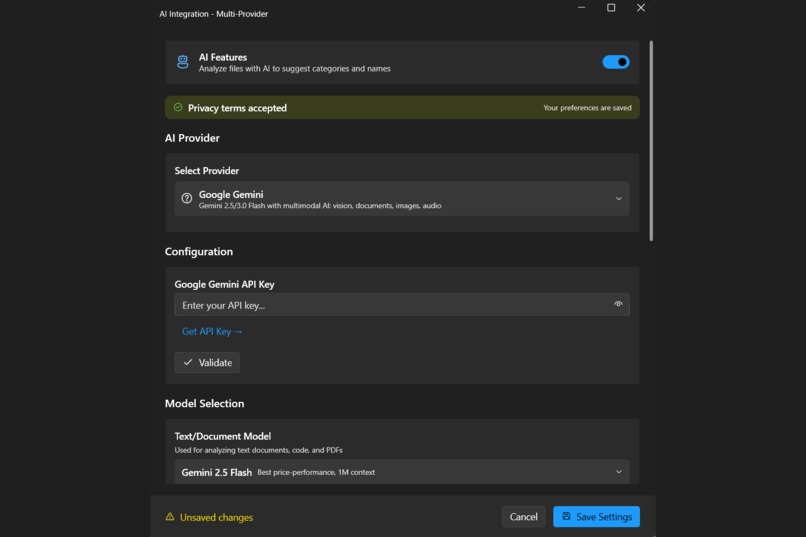Click the Google Gemini provider help icon

187,198
